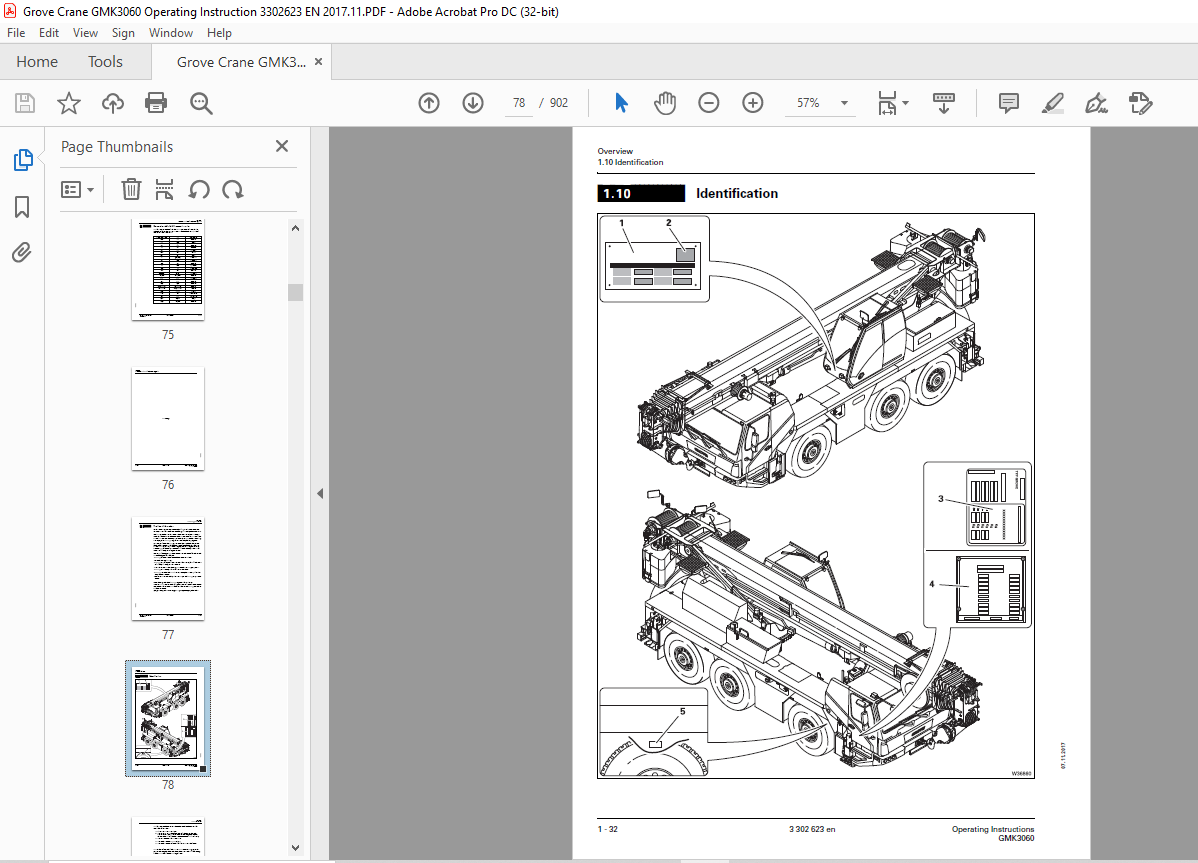Open the find text magnifier tool
This screenshot has width=1198, height=863.
click(x=201, y=103)
